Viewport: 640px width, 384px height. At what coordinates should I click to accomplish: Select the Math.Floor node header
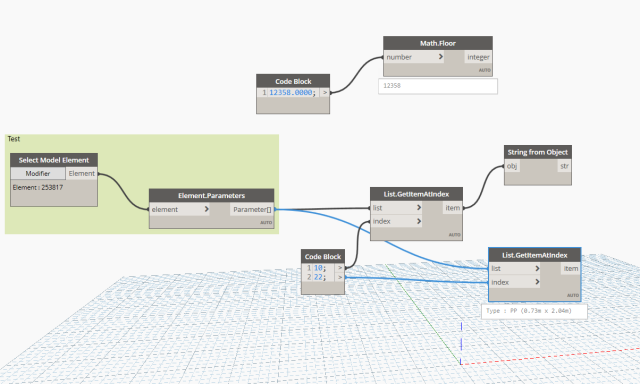[438, 43]
